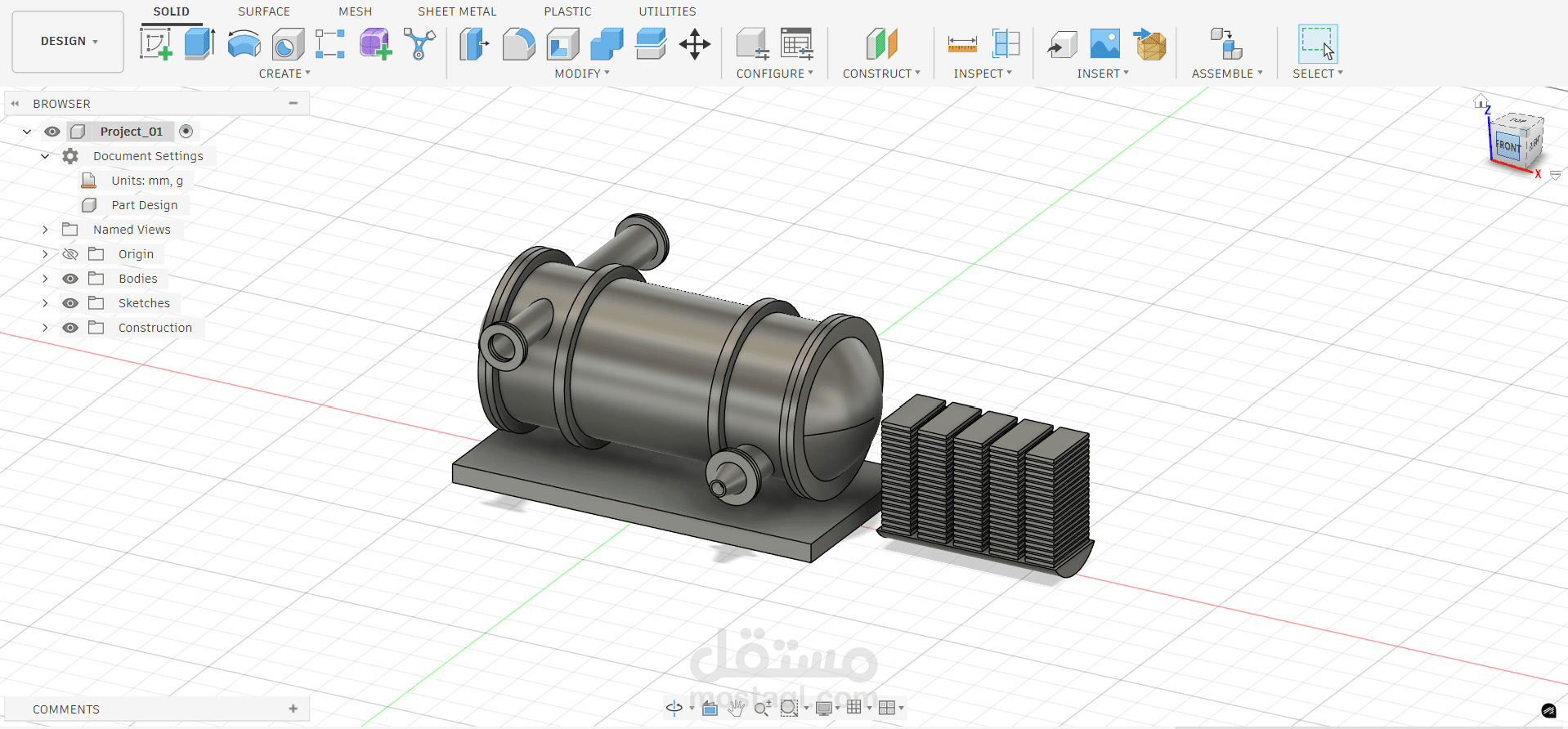Open the ASSEMBLE dropdown menu
The image size is (1568, 729).
pyautogui.click(x=1227, y=74)
